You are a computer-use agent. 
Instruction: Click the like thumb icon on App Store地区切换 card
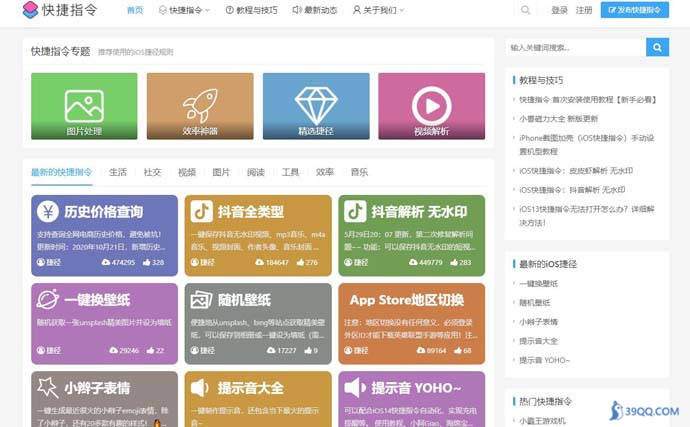(458, 350)
